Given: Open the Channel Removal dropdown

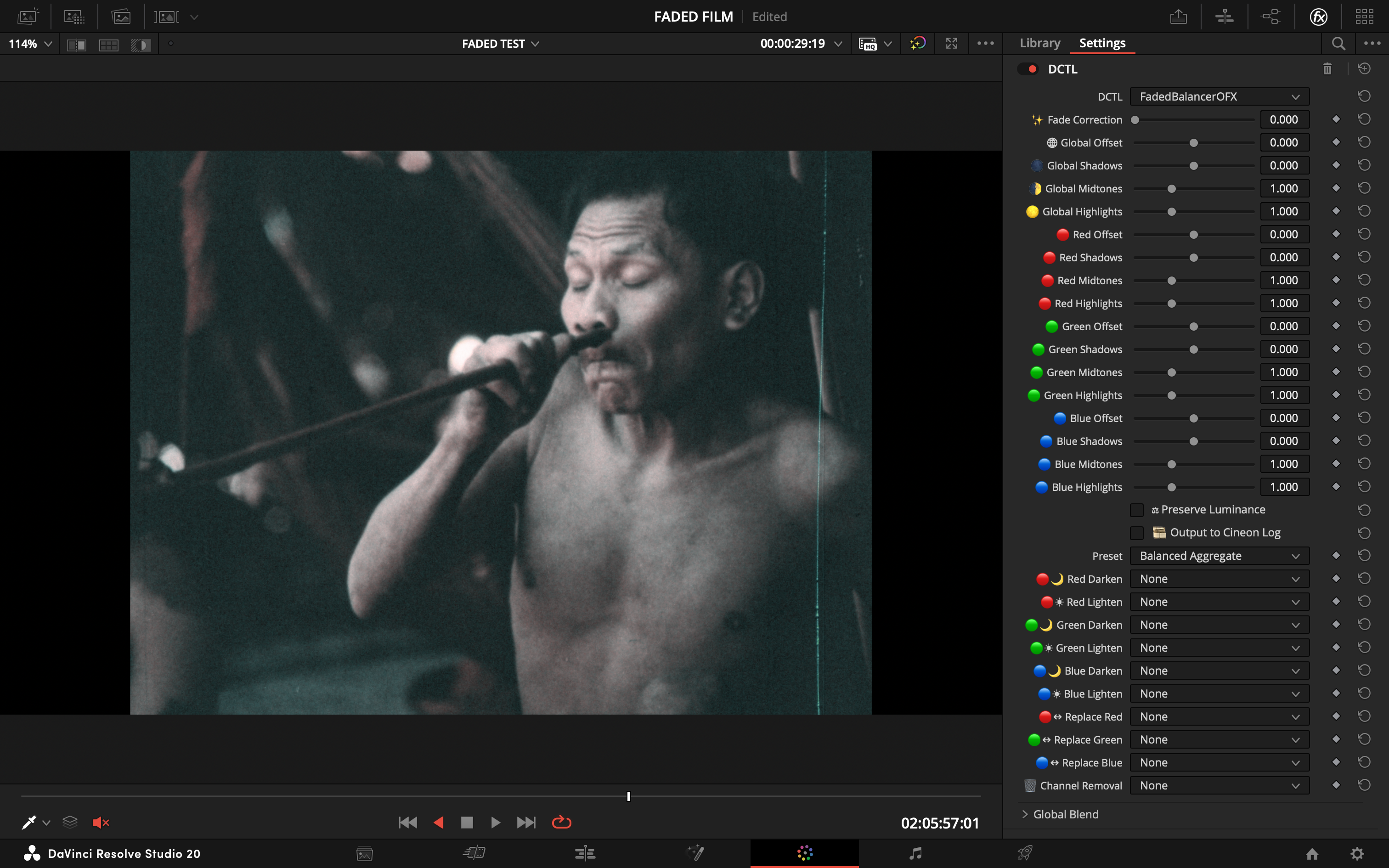Looking at the screenshot, I should coord(1219,785).
